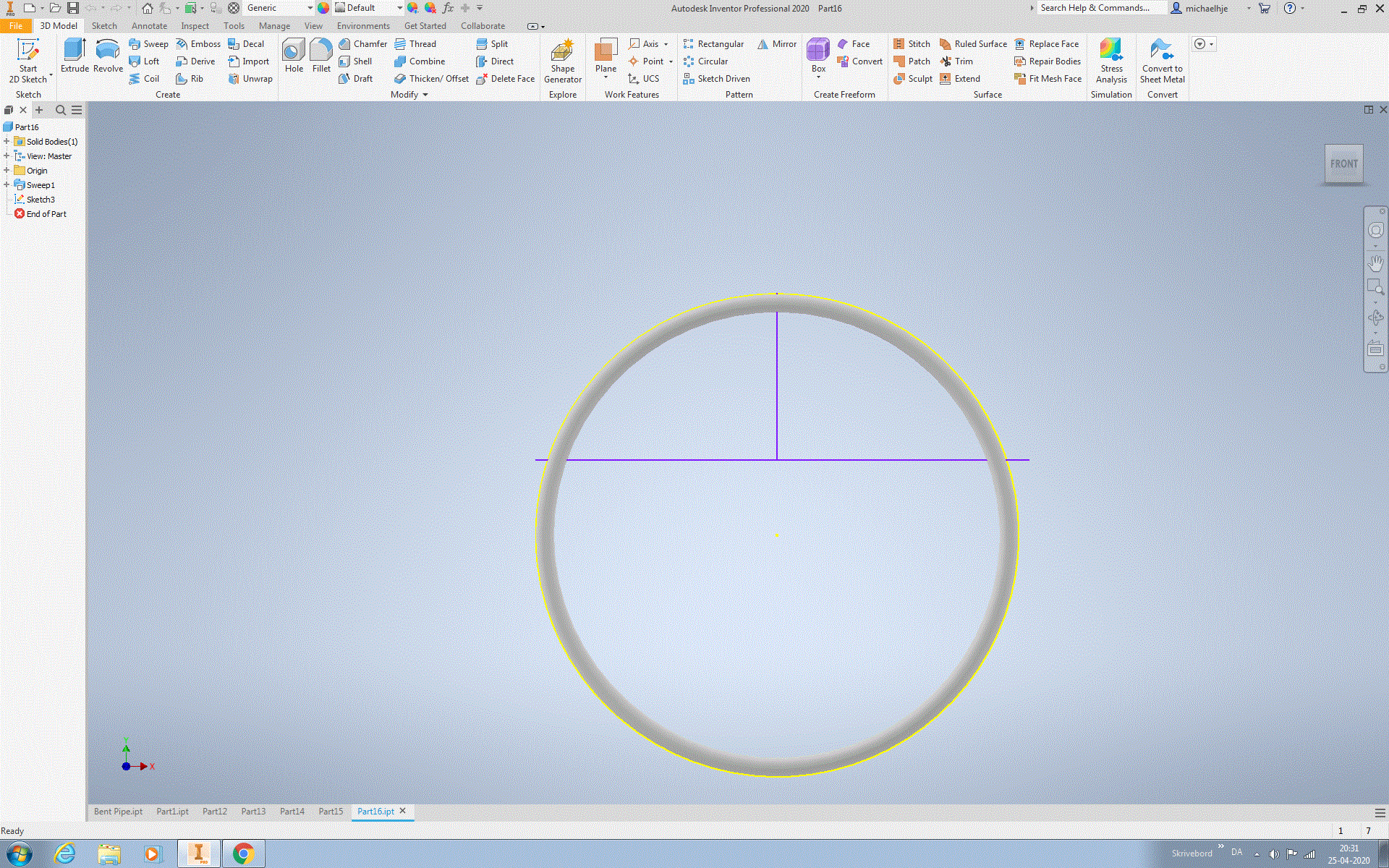Open the Hole tool

pos(293,58)
